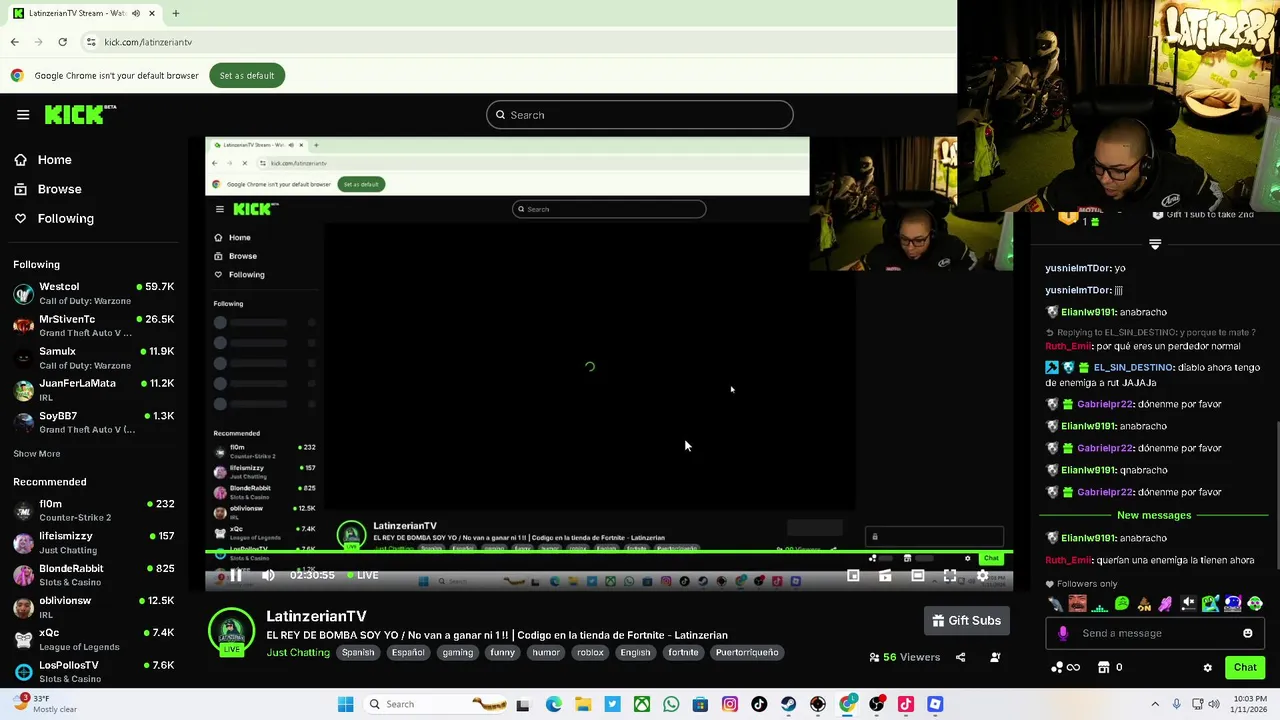Select the humor tag

546,652
